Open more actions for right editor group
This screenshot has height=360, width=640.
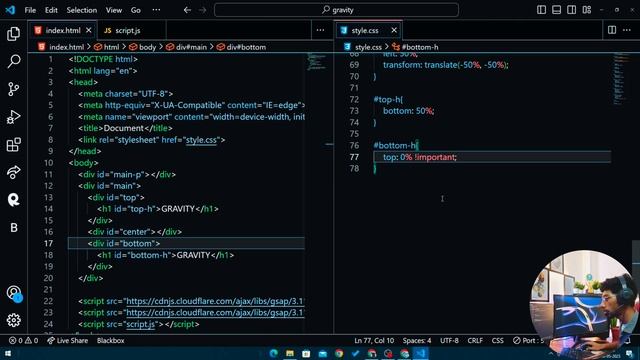click(627, 30)
